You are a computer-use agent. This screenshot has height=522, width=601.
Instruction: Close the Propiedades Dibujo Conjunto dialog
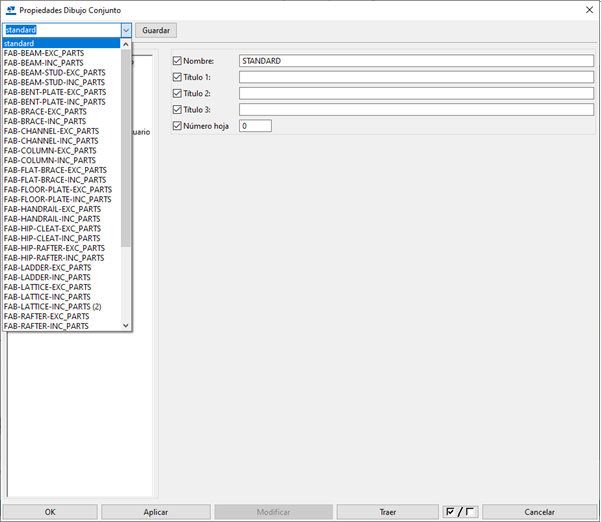tap(586, 10)
